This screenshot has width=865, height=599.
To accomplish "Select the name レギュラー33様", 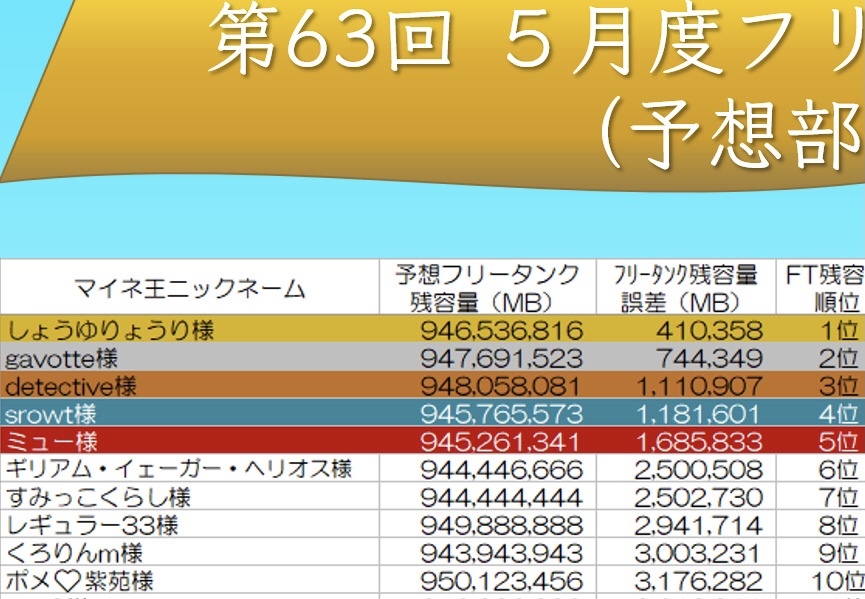I will coord(92,525).
